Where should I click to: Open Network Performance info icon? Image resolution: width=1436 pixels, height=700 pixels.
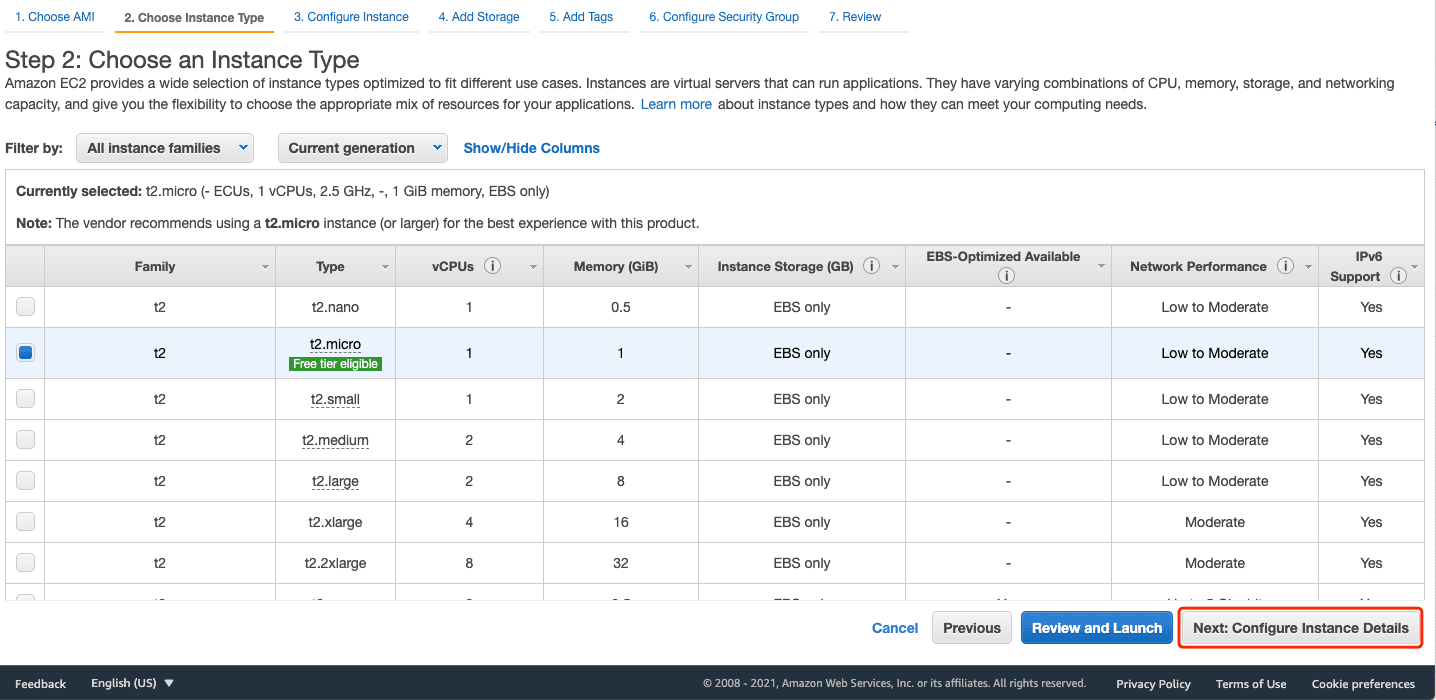tap(1285, 266)
